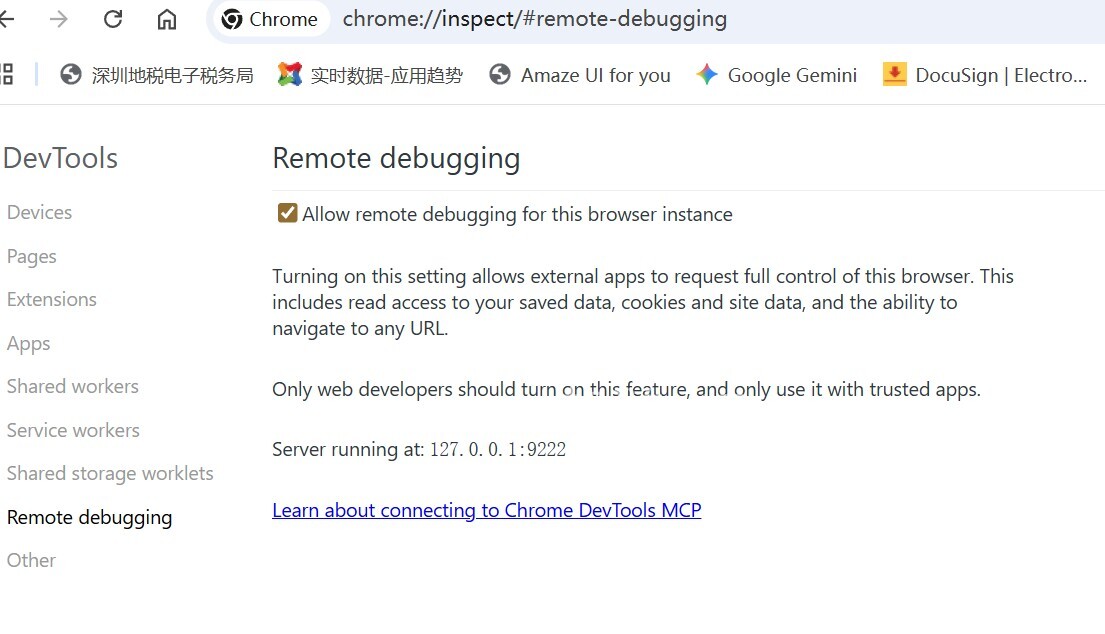This screenshot has height=634, width=1105.
Task: Open the 深圳地税电子税务局 bookmark
Action: coord(157,75)
